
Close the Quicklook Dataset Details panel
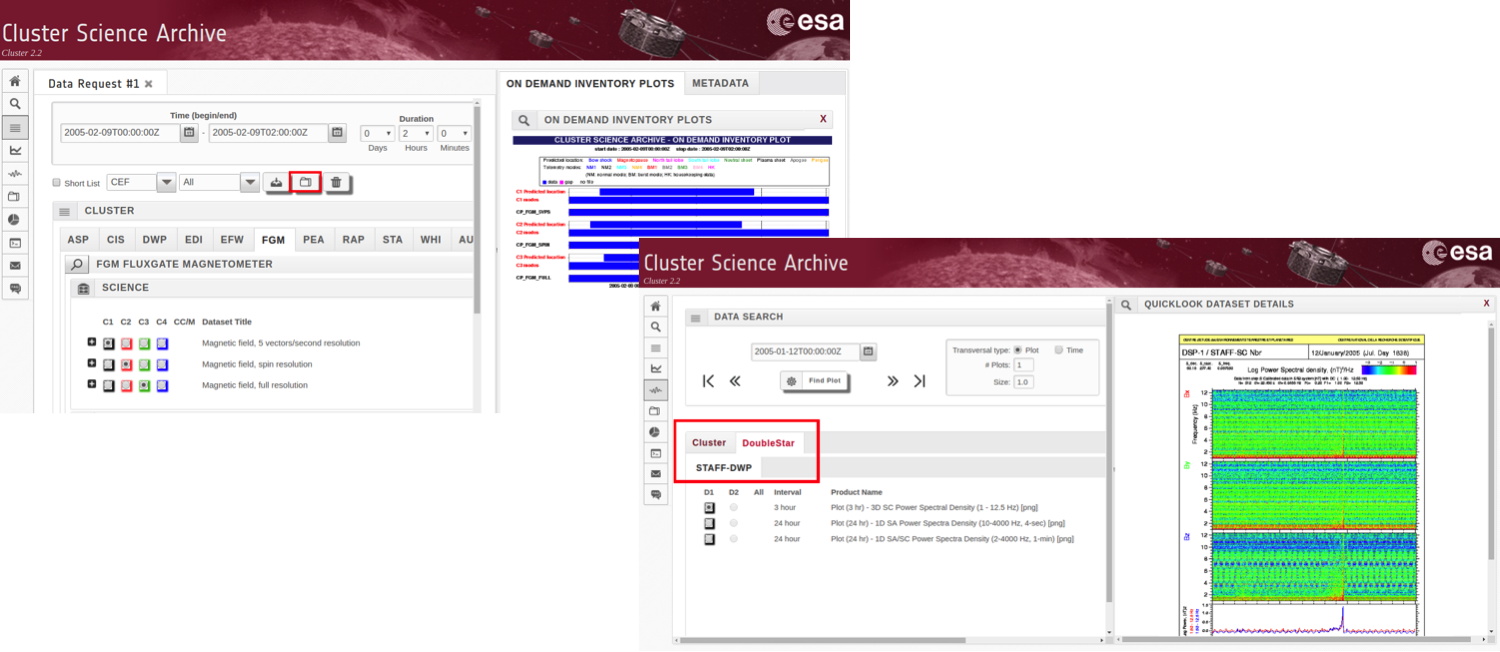[1486, 303]
